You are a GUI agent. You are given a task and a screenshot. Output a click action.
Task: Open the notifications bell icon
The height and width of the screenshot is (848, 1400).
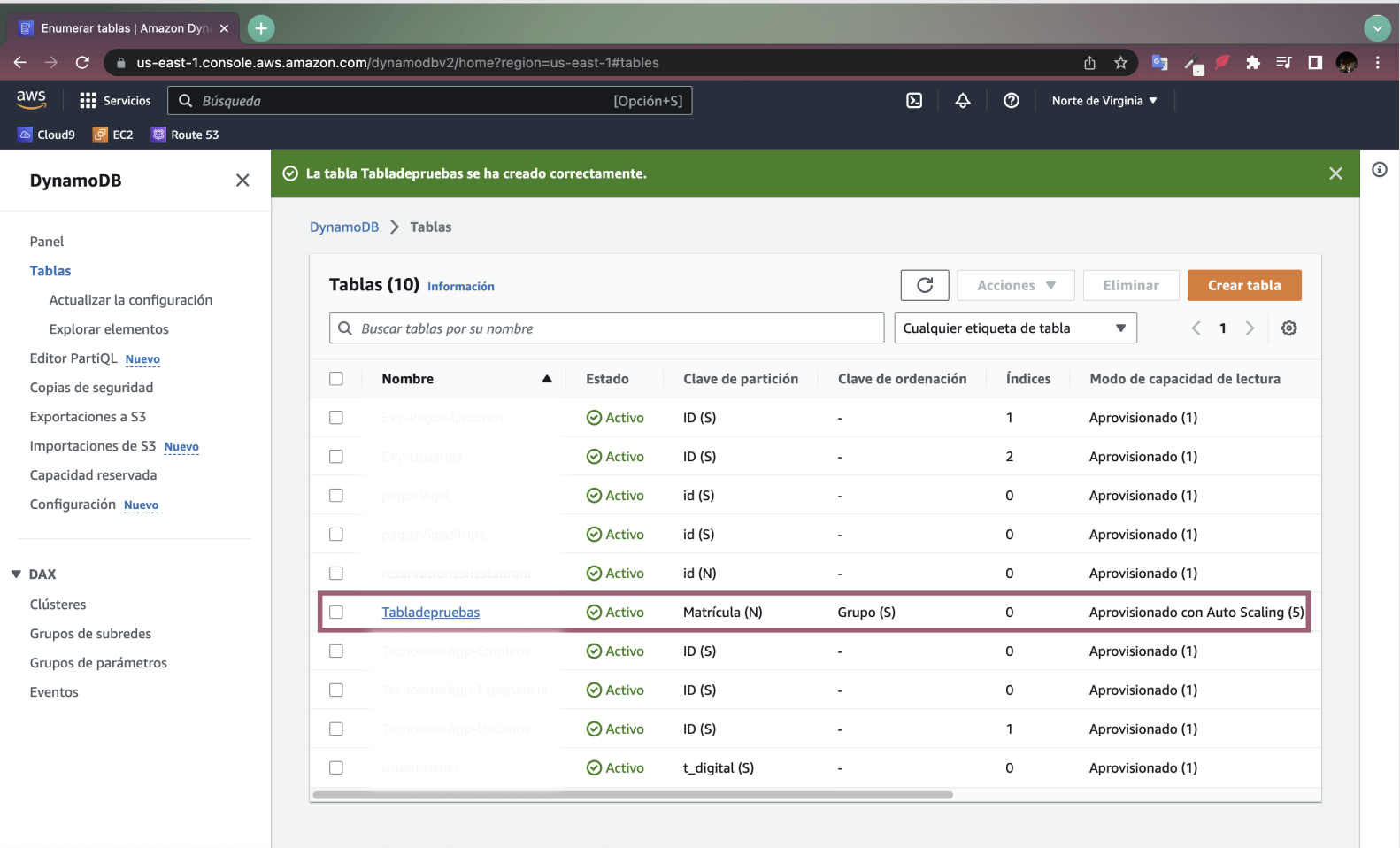[963, 101]
